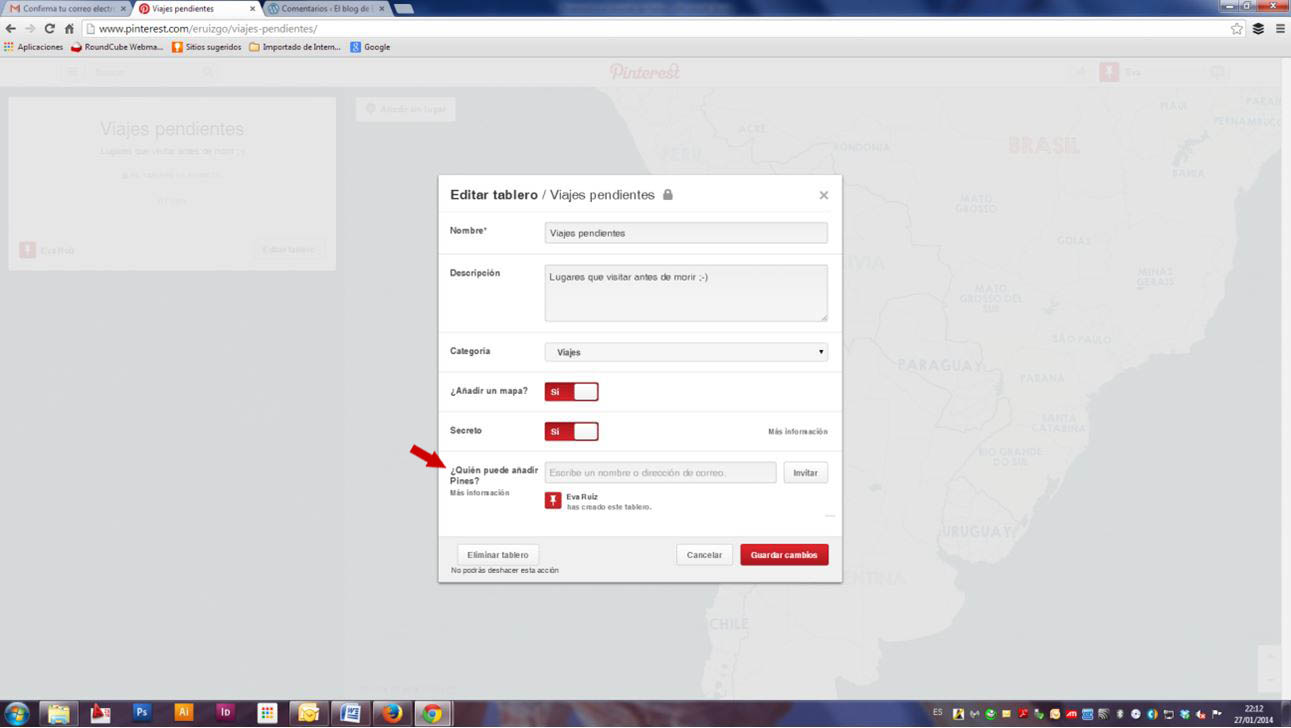Click the browser reload icon
Image resolution: width=1291 pixels, height=728 pixels.
[x=49, y=29]
